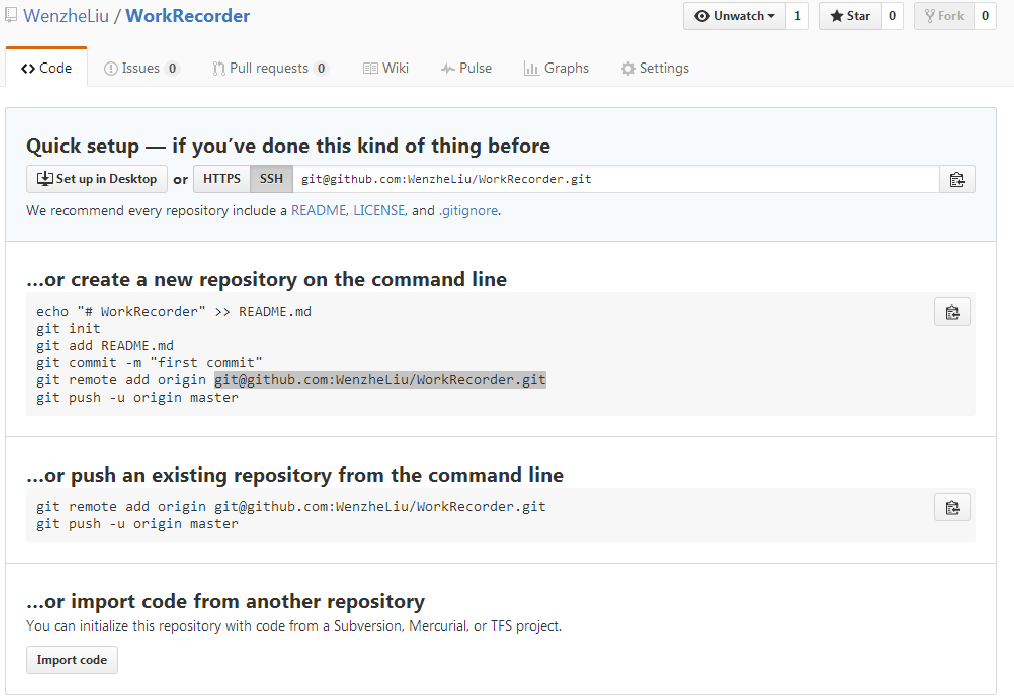Open the WorkRecorder repository link
Screen dimensions: 1014x699
pos(188,16)
